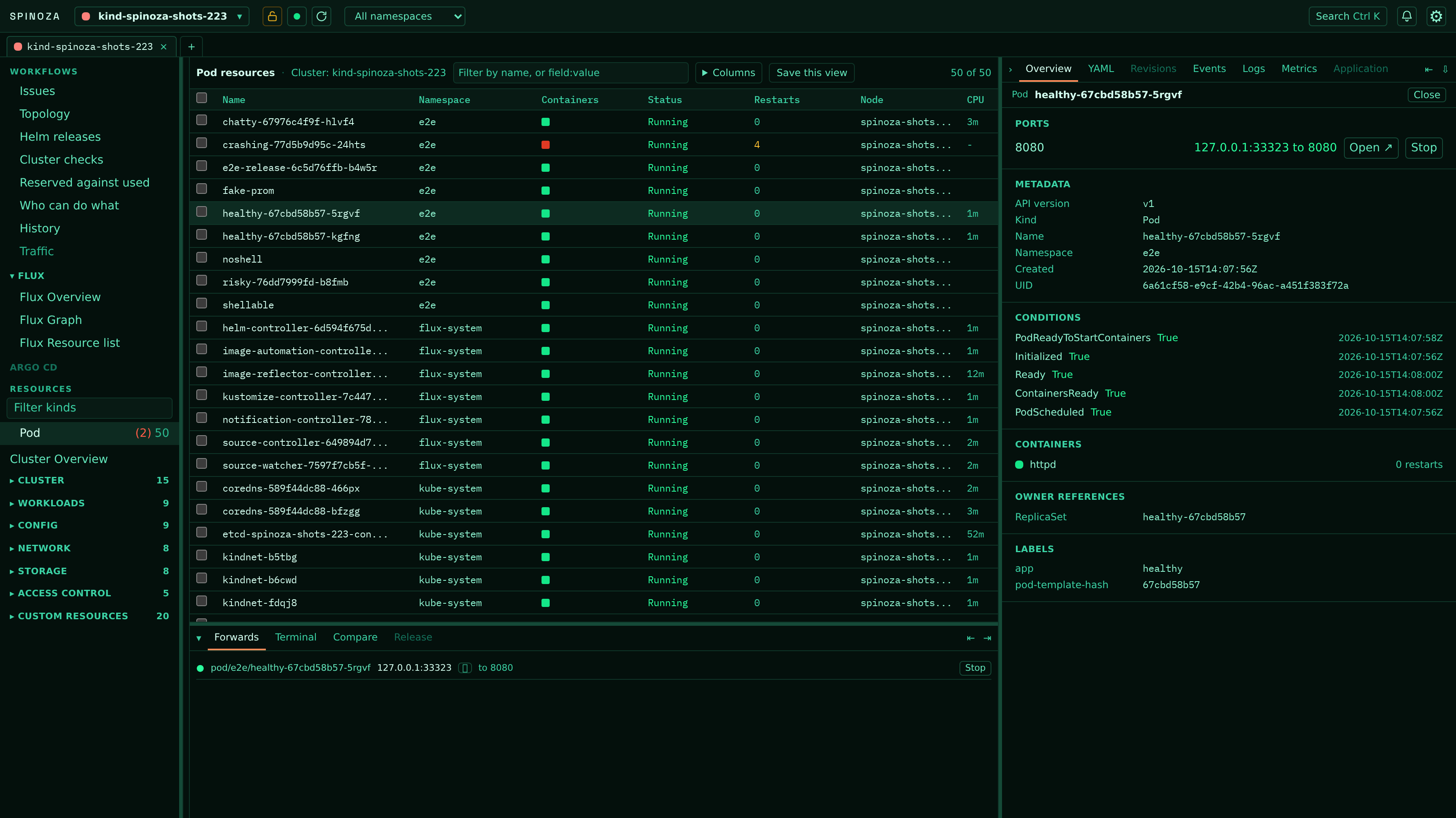Open the pod/e2e/healthy-67cbd58b57-5rgvf forward link
The width and height of the screenshot is (1456, 818).
point(290,668)
